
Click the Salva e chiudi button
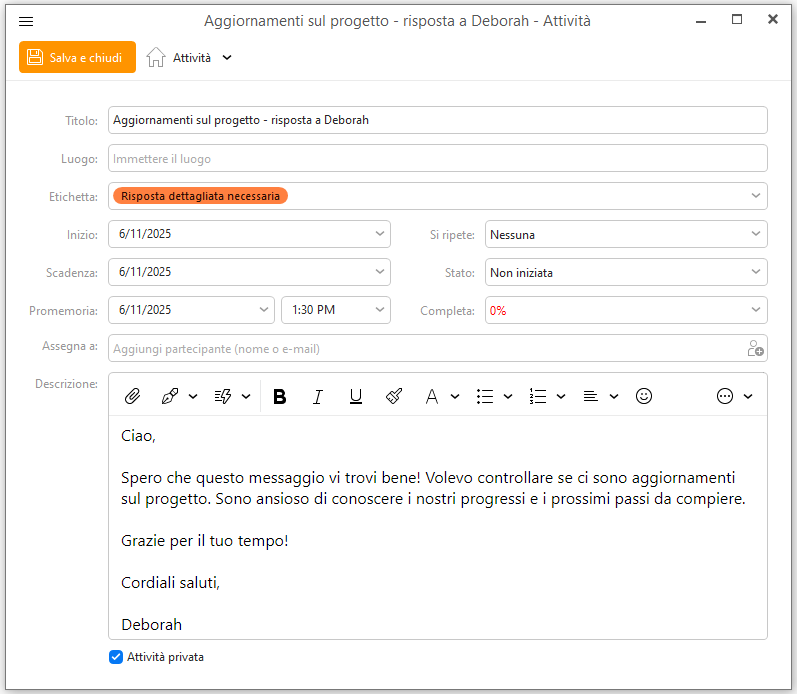point(77,57)
